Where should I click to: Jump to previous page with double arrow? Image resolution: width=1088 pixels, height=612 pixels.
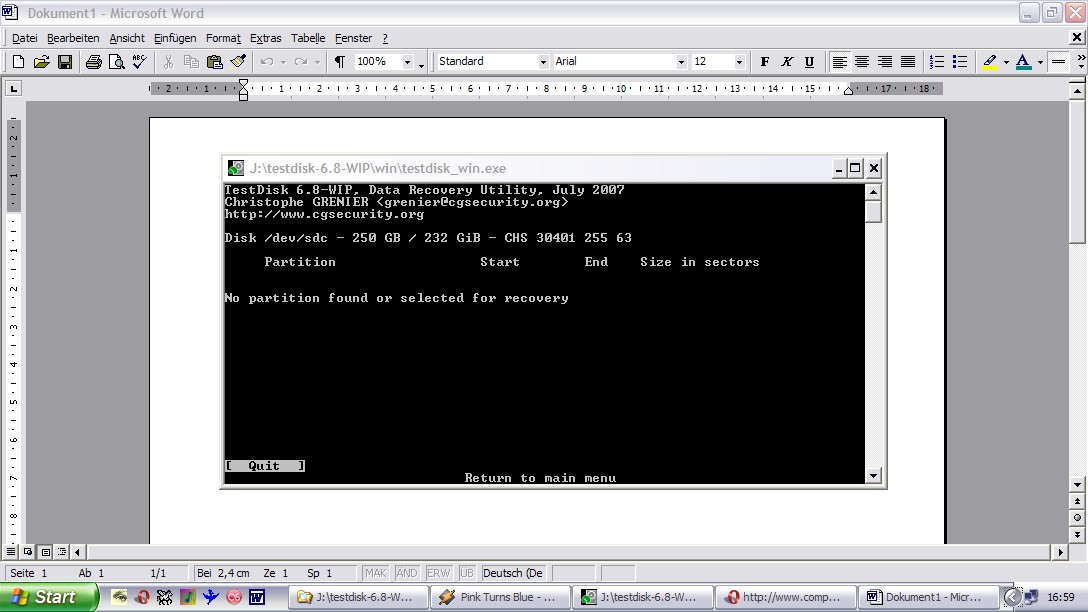click(x=1077, y=501)
